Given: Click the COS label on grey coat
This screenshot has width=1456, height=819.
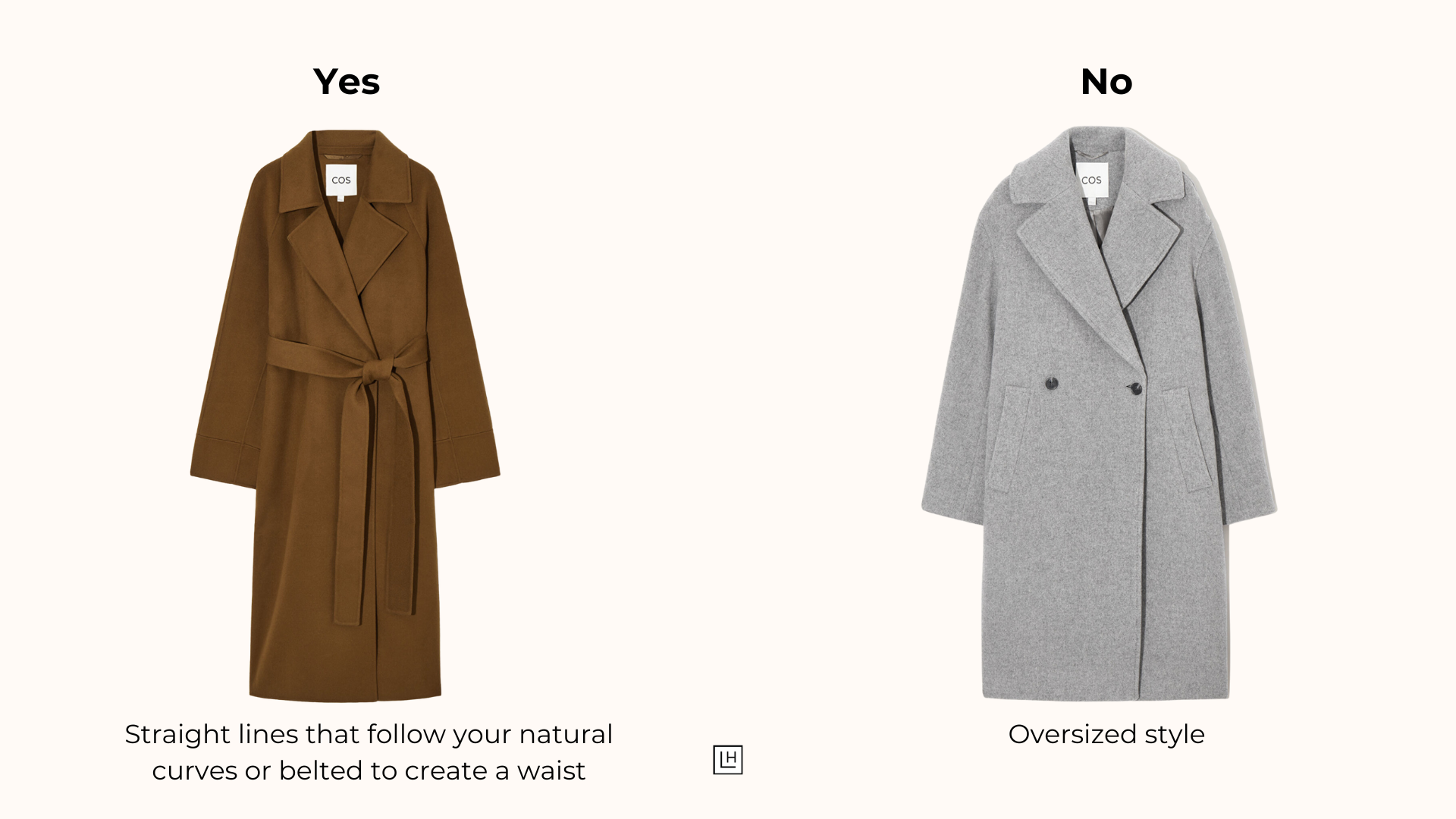Looking at the screenshot, I should [1092, 180].
